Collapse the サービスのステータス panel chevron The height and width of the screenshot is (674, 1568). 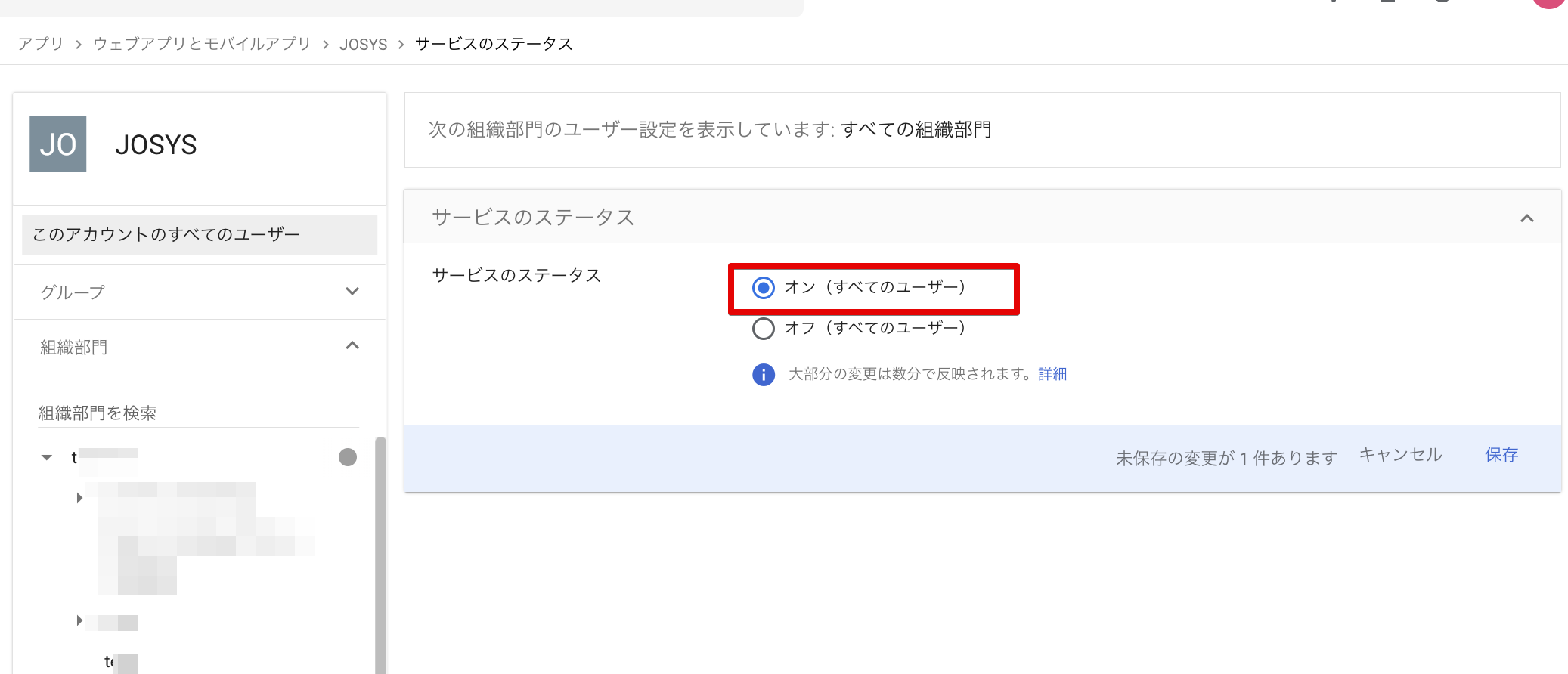(1527, 218)
